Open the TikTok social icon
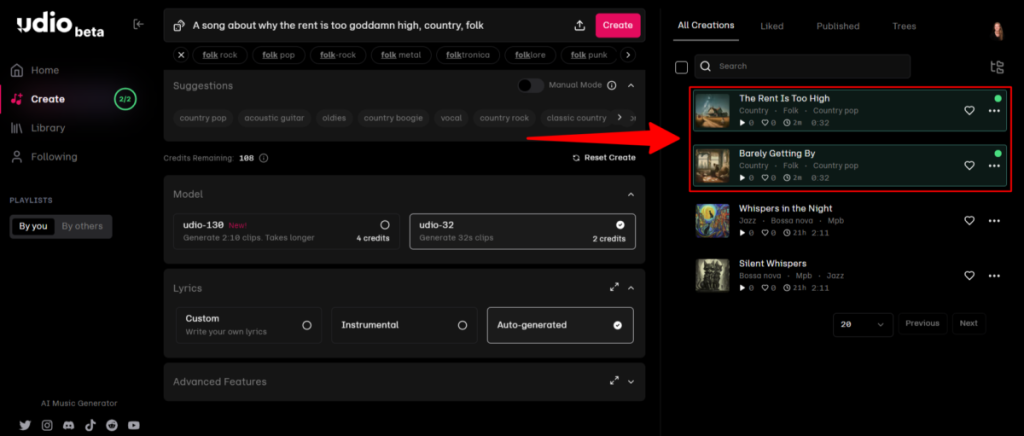Screen dimensions: 1024x436 pyautogui.click(x=90, y=426)
